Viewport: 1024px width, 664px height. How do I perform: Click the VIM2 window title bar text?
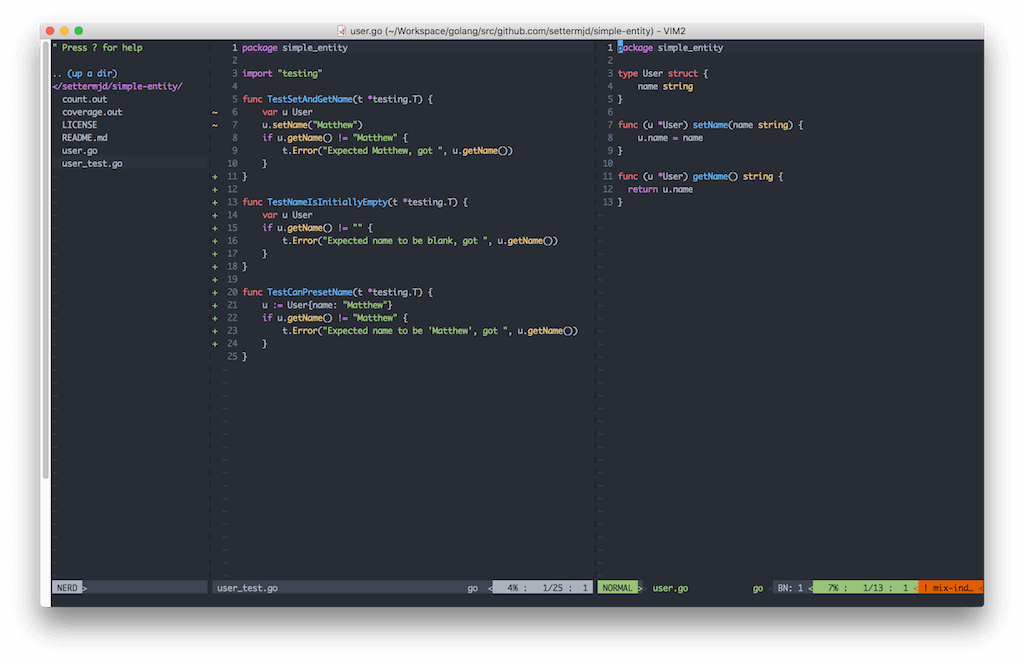point(516,30)
